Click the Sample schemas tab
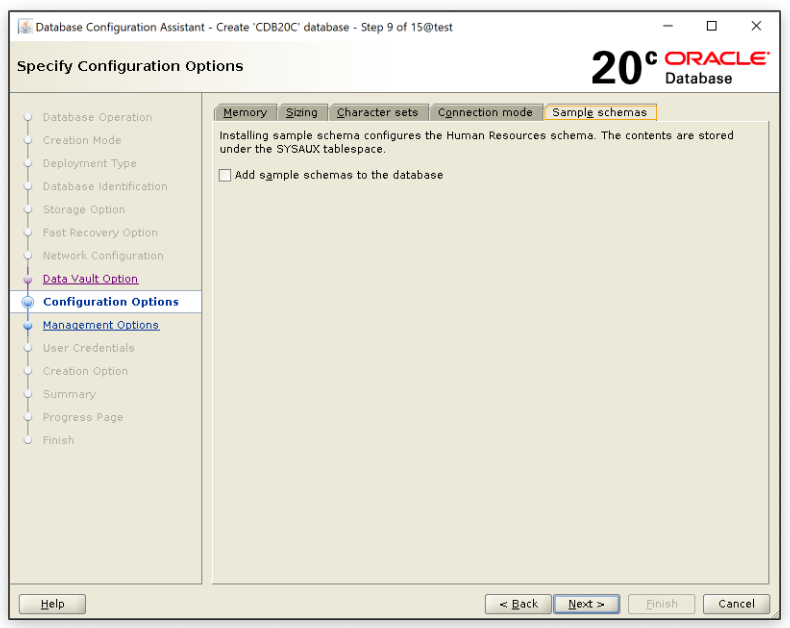 [x=600, y=112]
